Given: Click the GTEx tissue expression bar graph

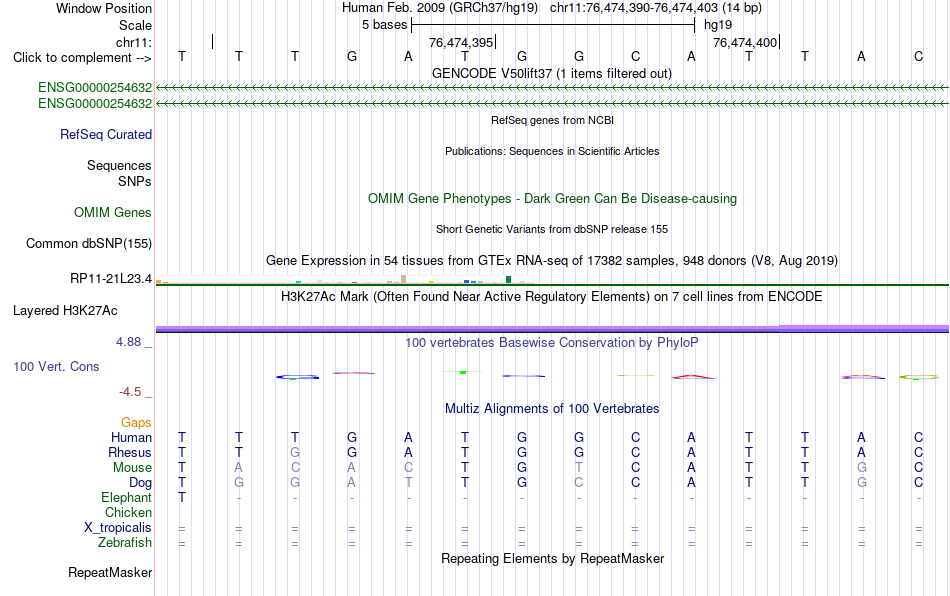Looking at the screenshot, I should pyautogui.click(x=344, y=279).
